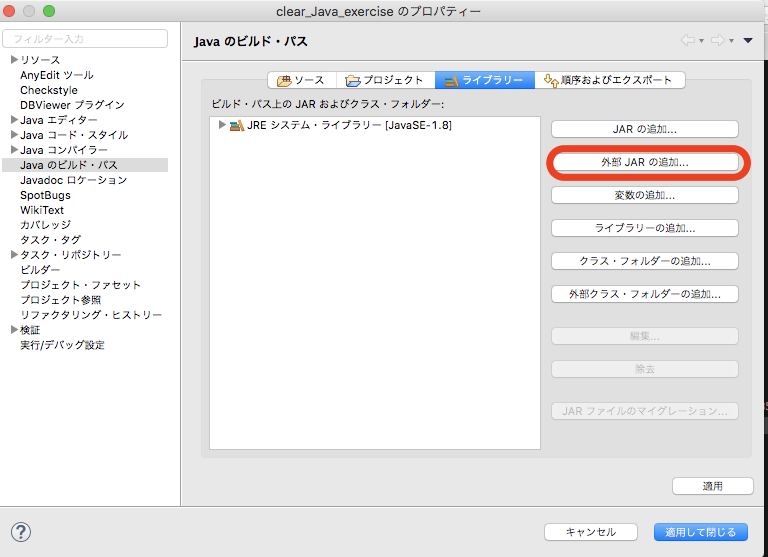Select AnyEdit ツール in the sidebar
Viewport: 768px width, 557px height.
[57, 75]
